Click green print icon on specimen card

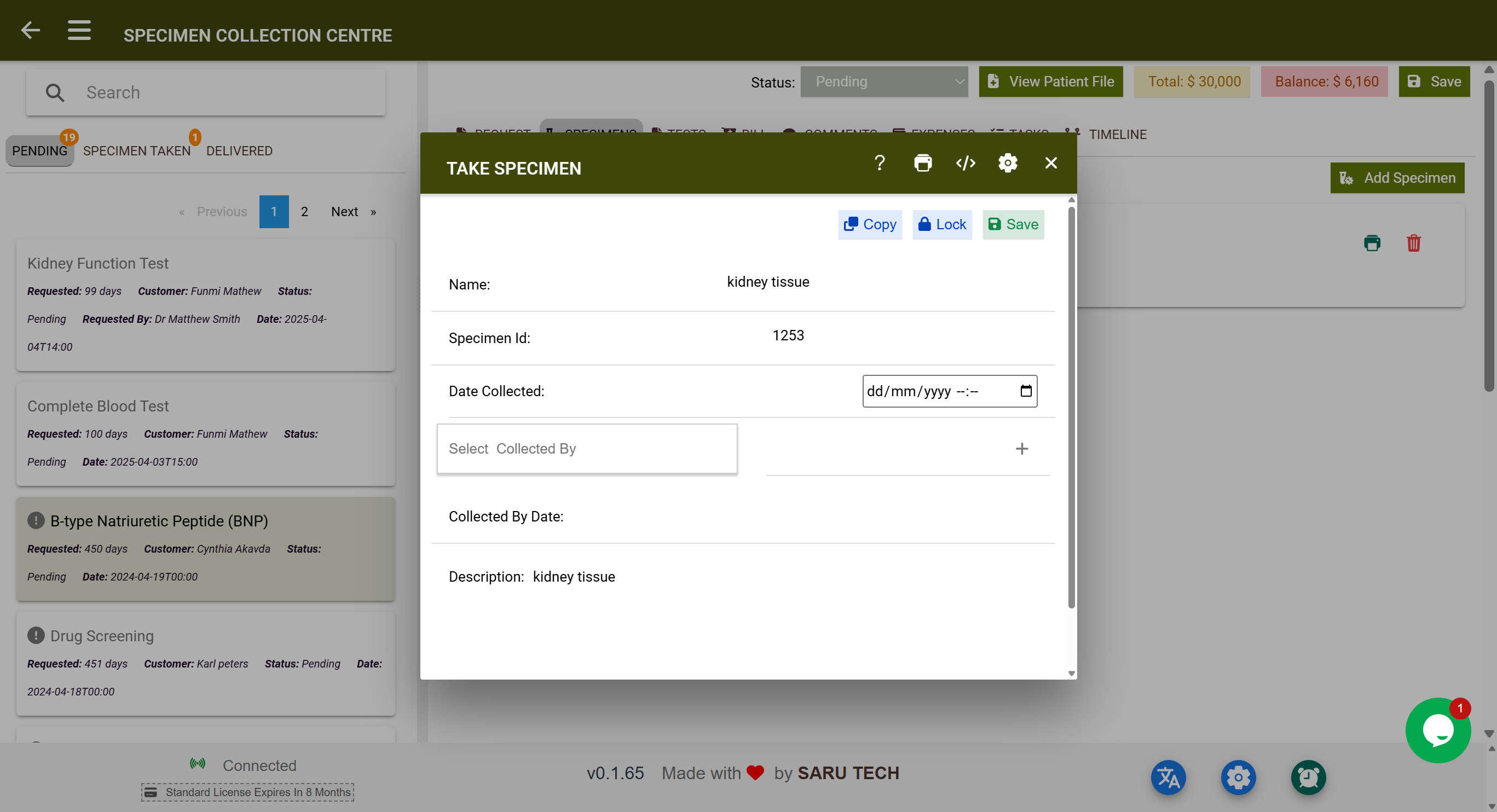tap(1372, 243)
